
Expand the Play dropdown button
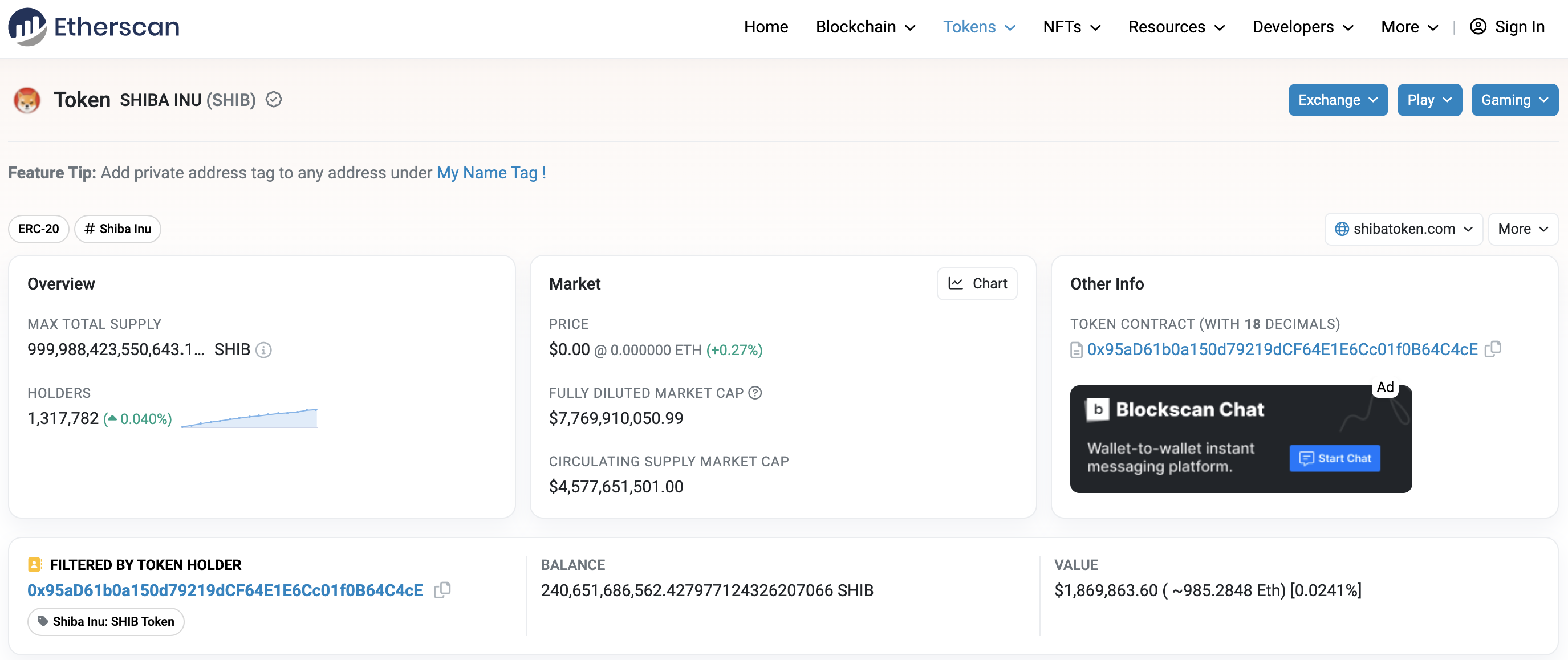coord(1429,100)
